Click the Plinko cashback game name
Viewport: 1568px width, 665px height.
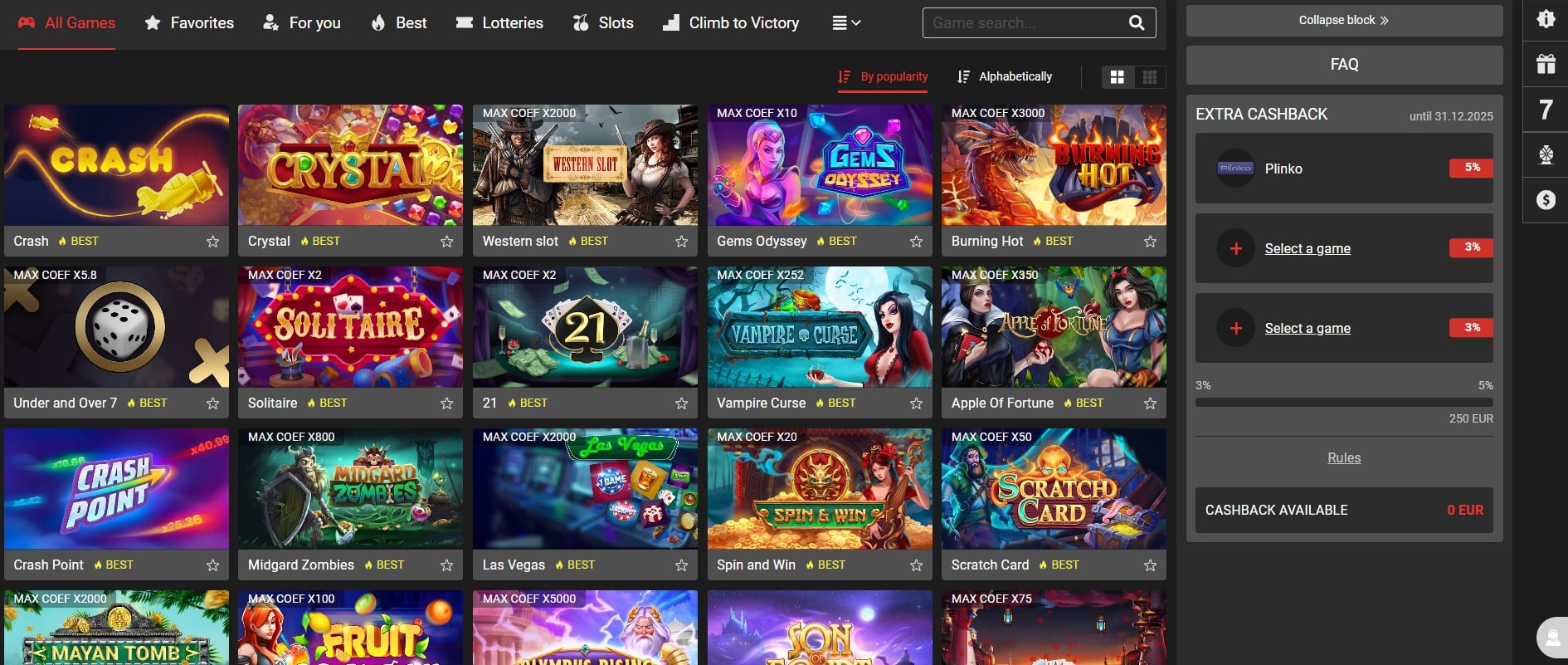point(1283,169)
